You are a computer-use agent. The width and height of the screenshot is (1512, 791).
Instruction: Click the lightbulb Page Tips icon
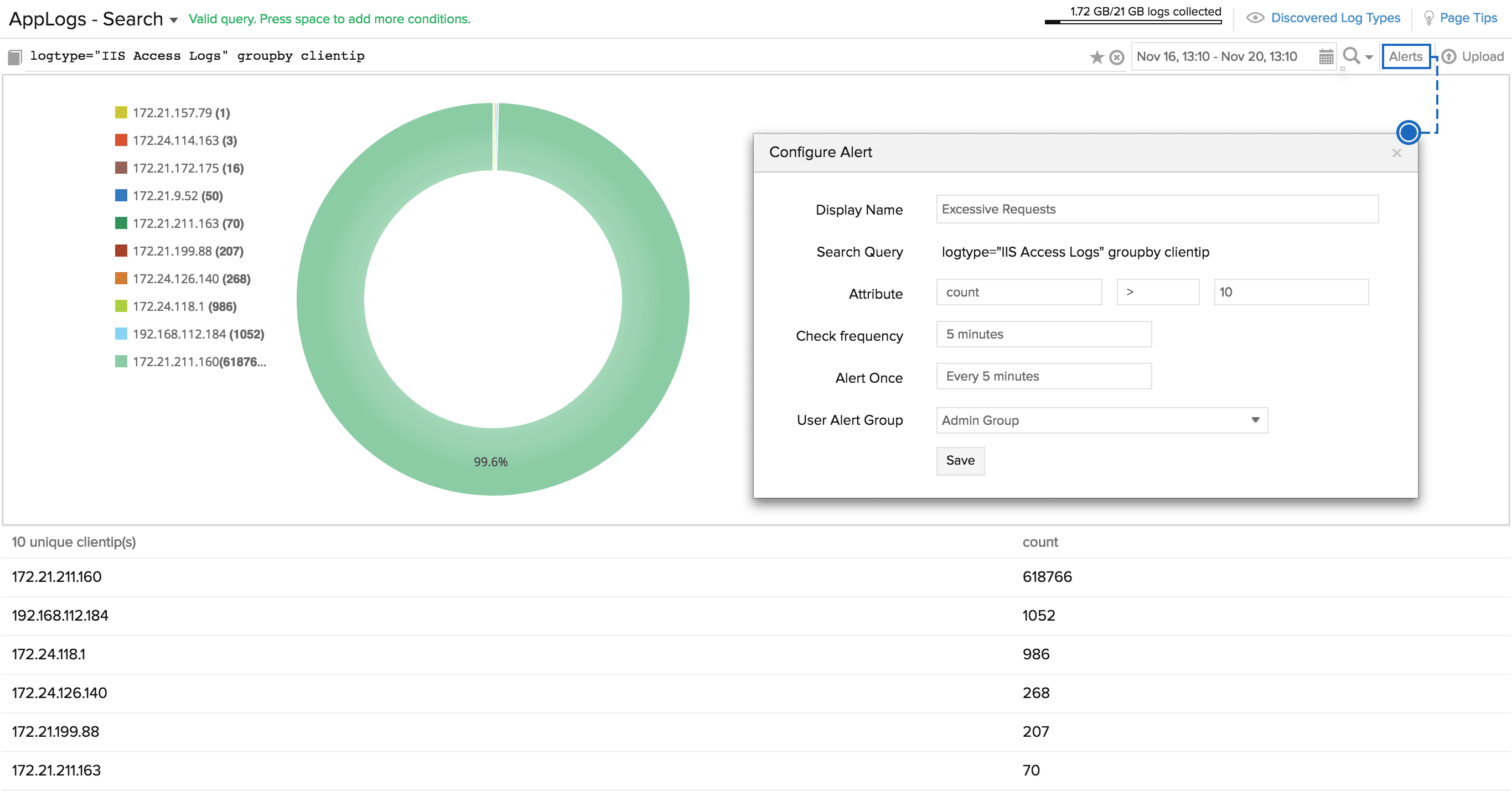pos(1428,18)
